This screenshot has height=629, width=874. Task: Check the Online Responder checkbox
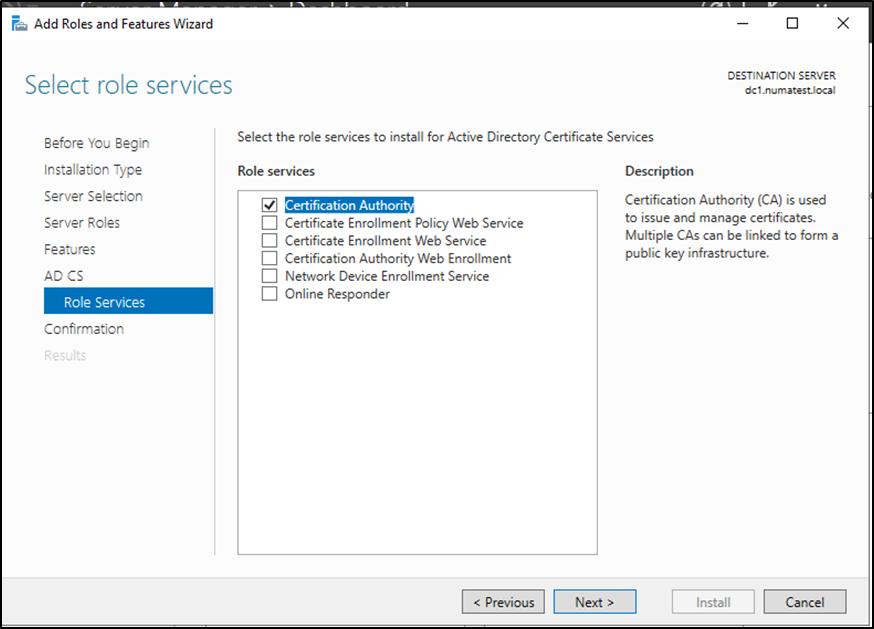268,294
